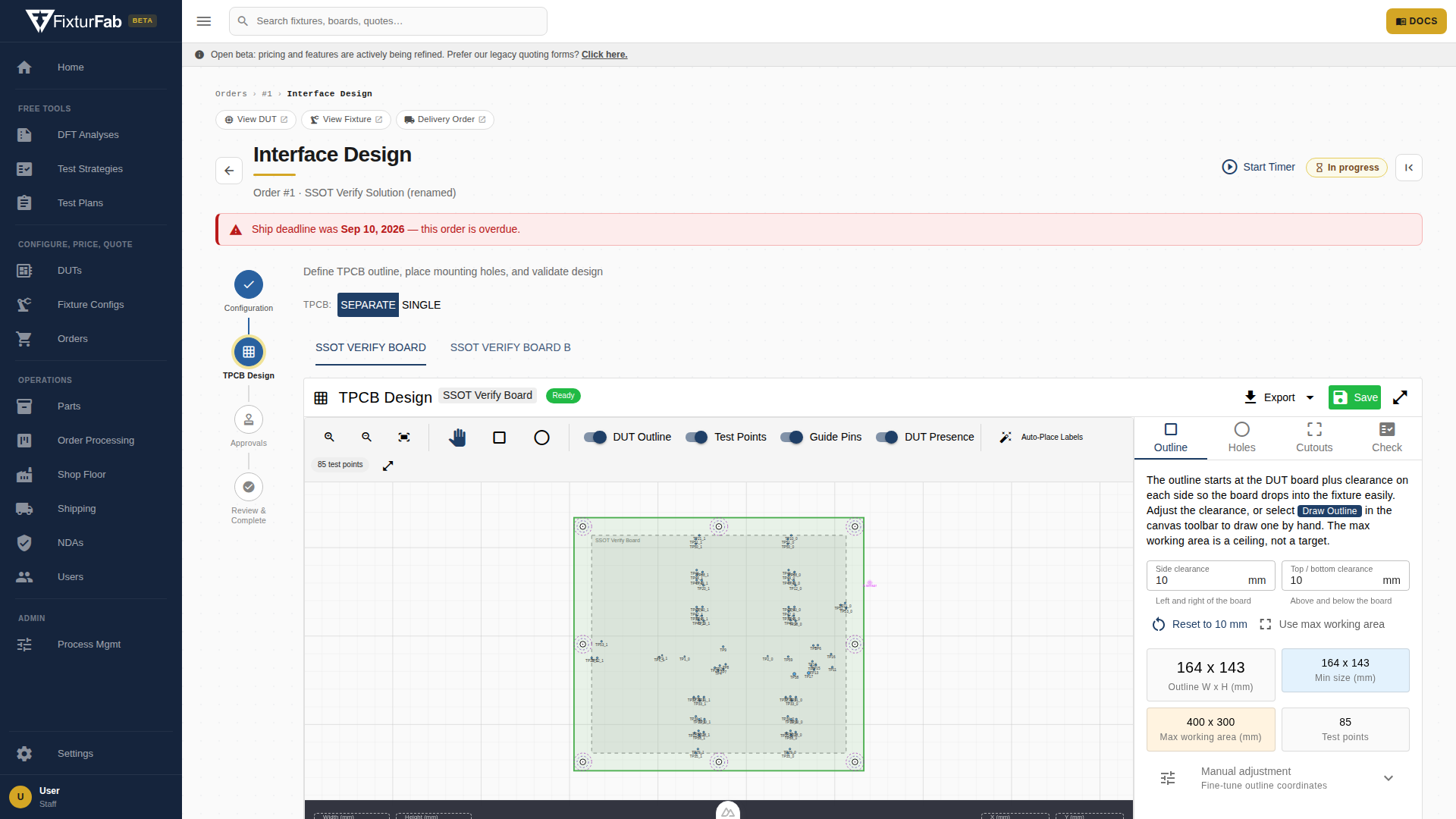
Task: Select the pan hand tool
Action: tap(457, 438)
